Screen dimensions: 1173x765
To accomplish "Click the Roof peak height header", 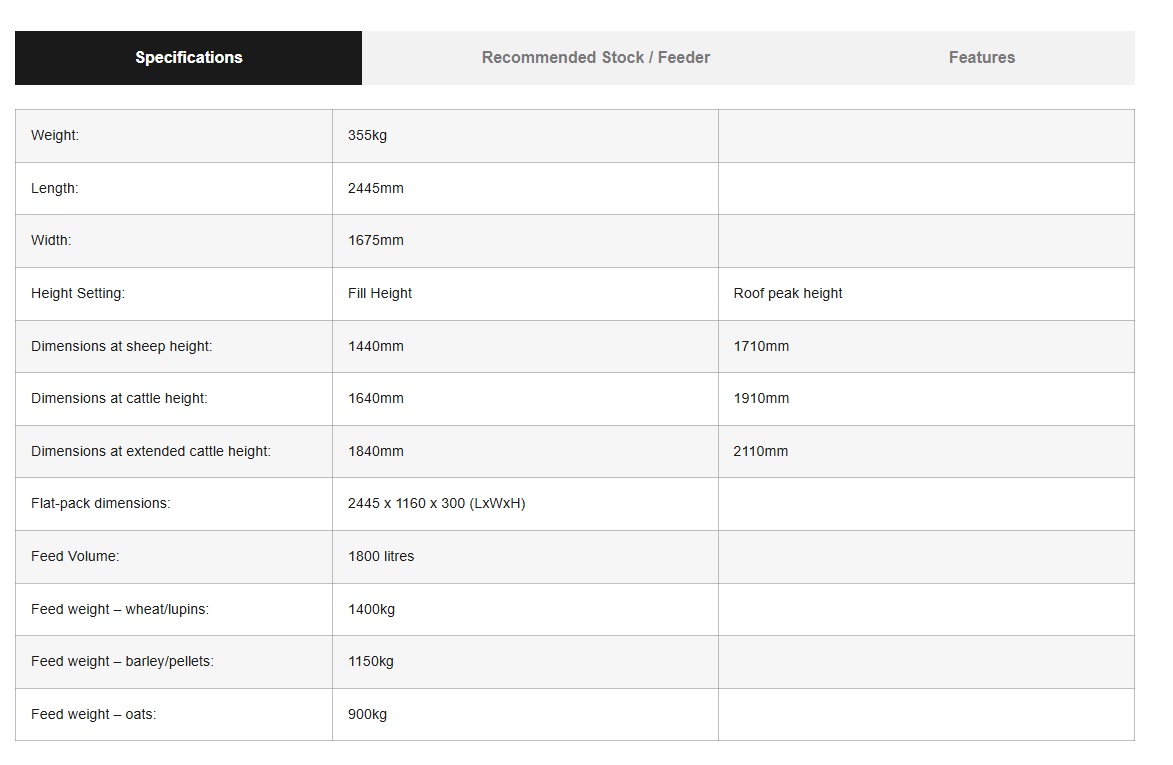I will [x=788, y=294].
